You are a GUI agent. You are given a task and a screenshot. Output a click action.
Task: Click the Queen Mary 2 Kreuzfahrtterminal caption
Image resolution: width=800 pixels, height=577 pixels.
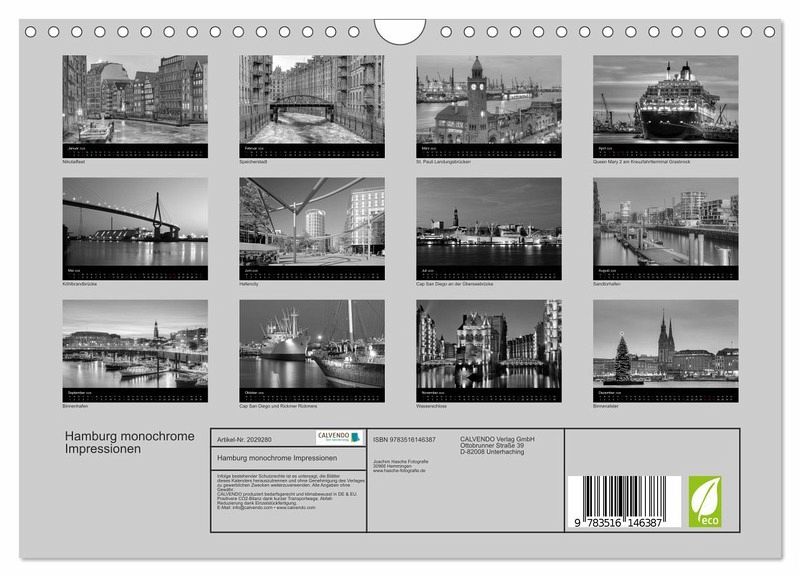641,162
